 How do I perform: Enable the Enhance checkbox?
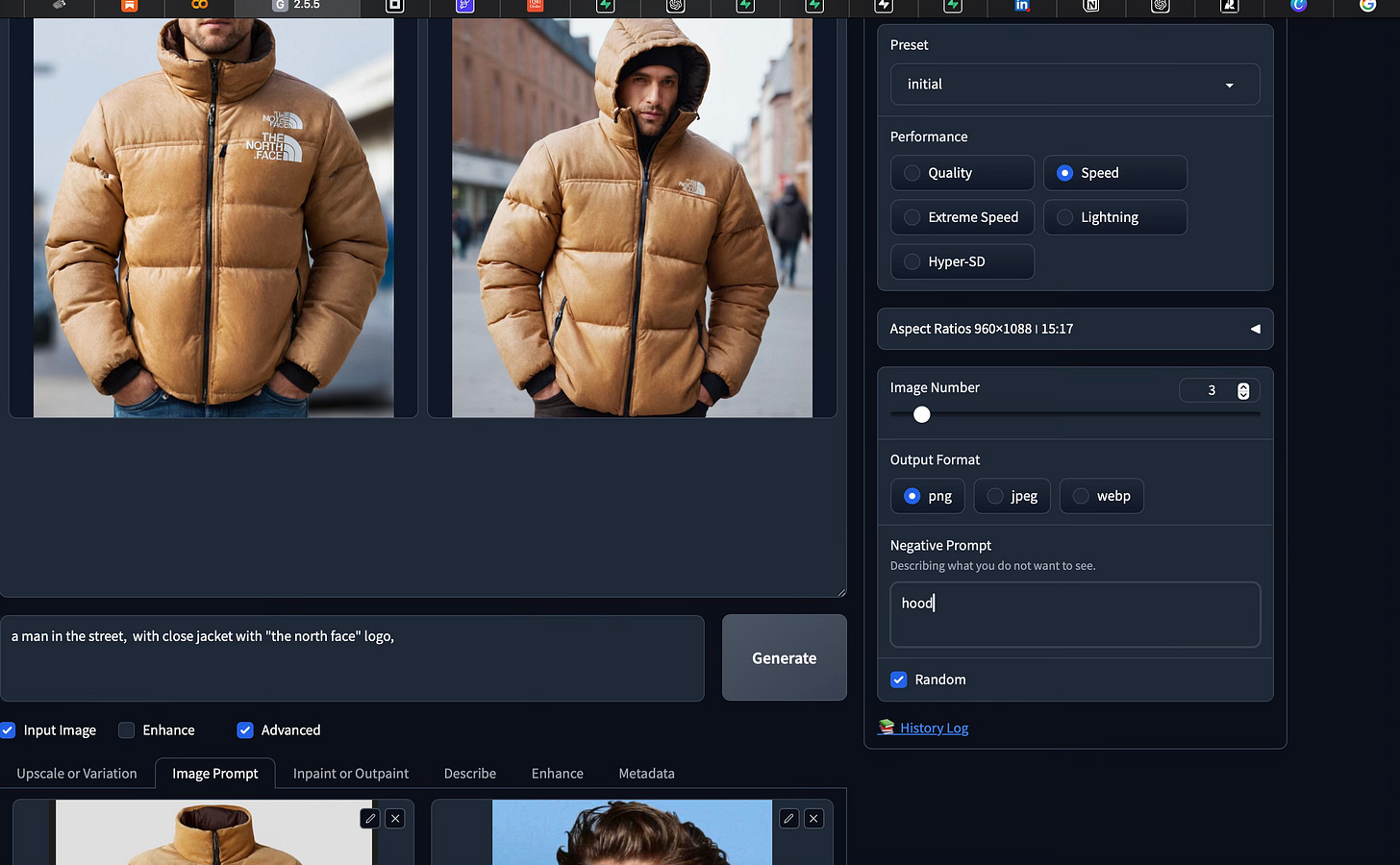pos(126,730)
